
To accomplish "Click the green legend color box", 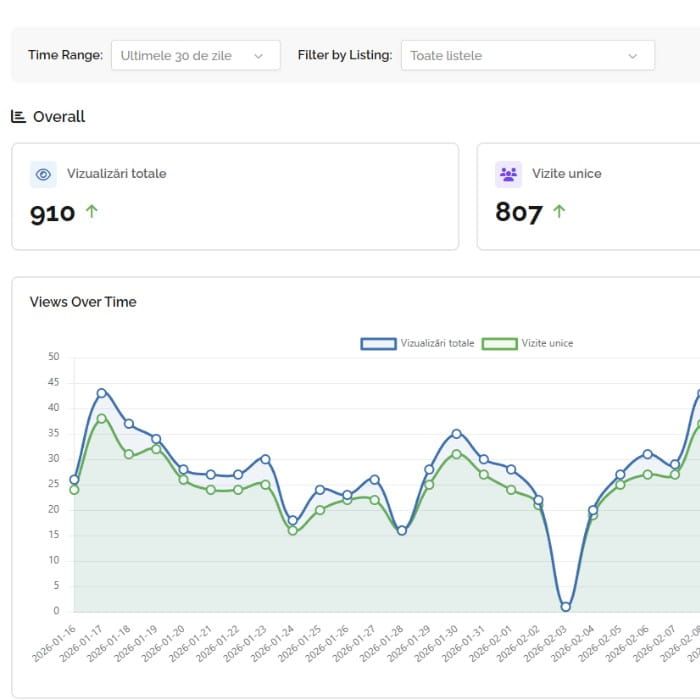I will (x=499, y=343).
